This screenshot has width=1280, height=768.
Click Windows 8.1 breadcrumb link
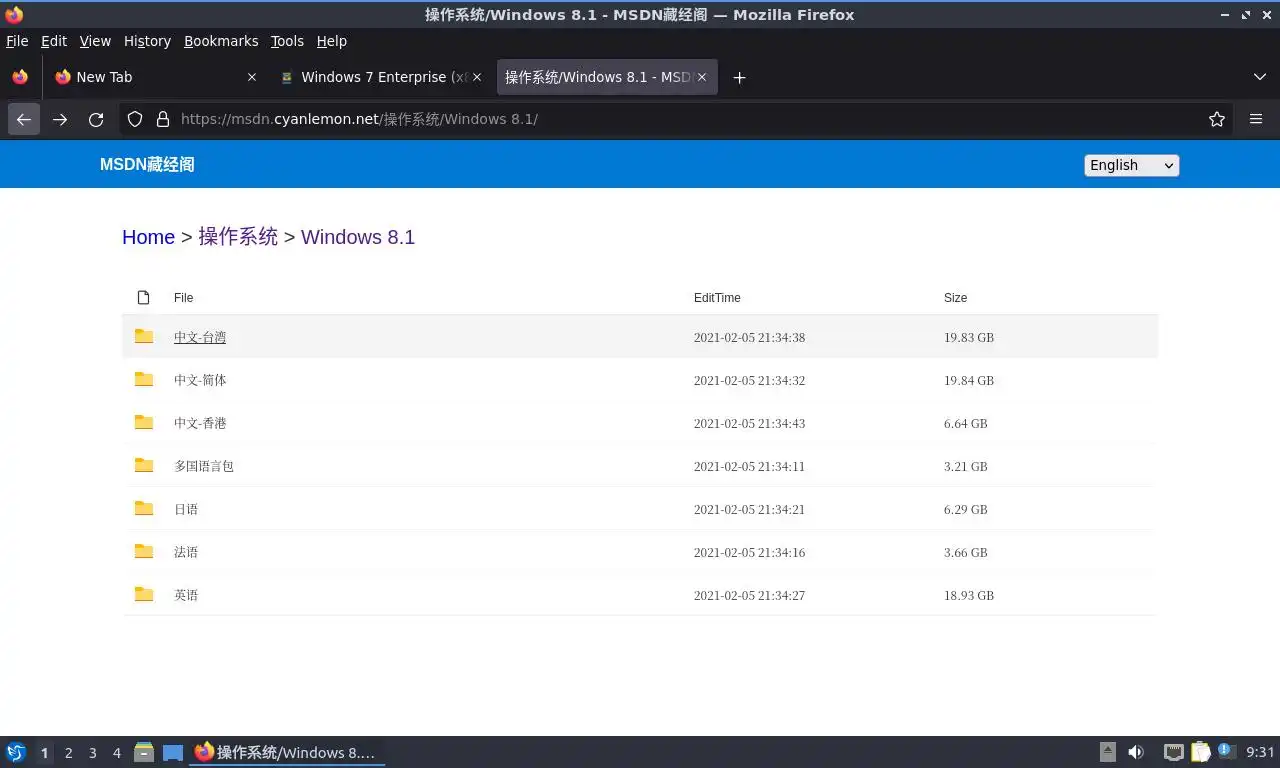click(x=358, y=237)
